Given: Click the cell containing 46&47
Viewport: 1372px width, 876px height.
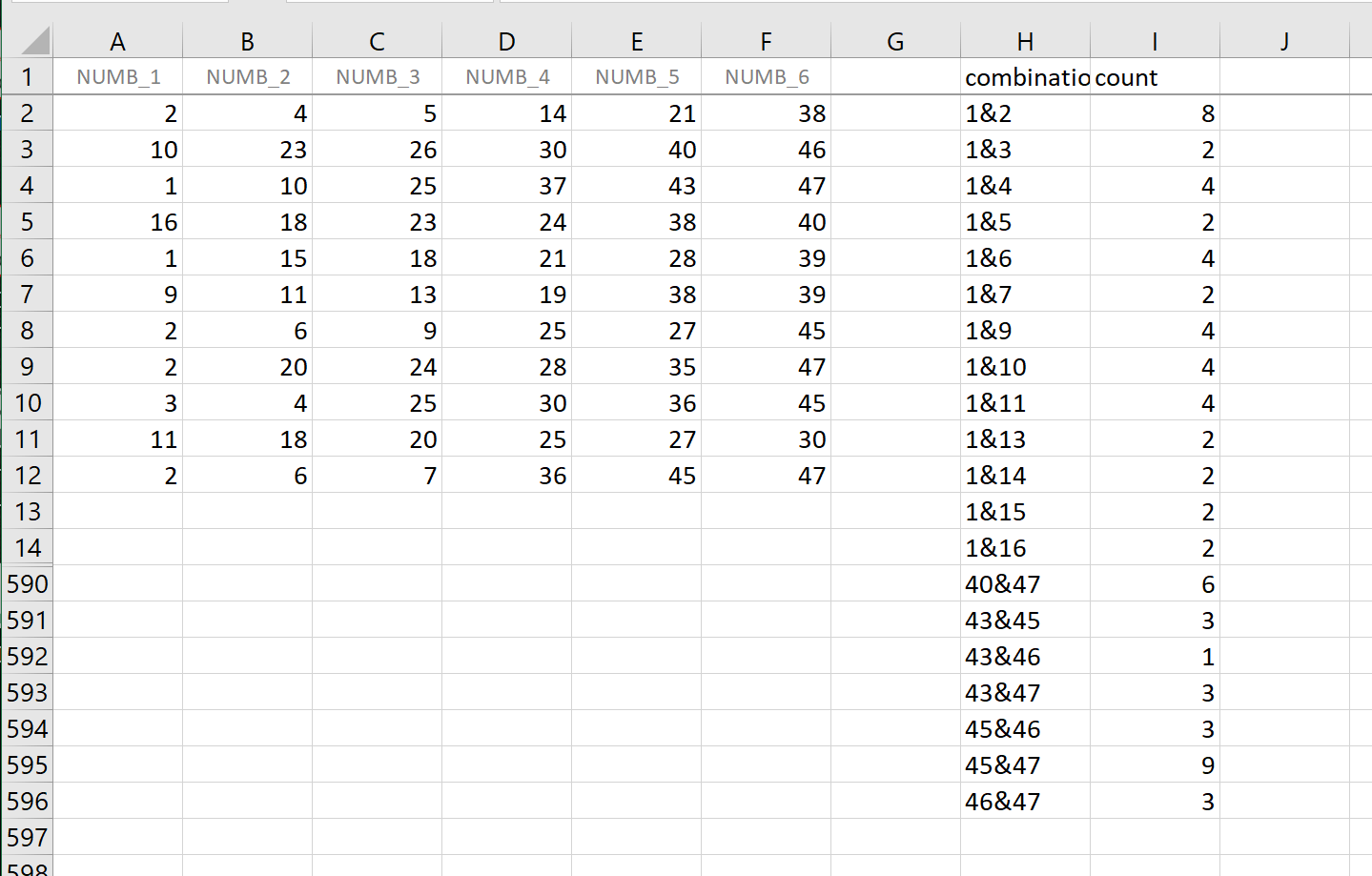Looking at the screenshot, I should [x=1025, y=801].
